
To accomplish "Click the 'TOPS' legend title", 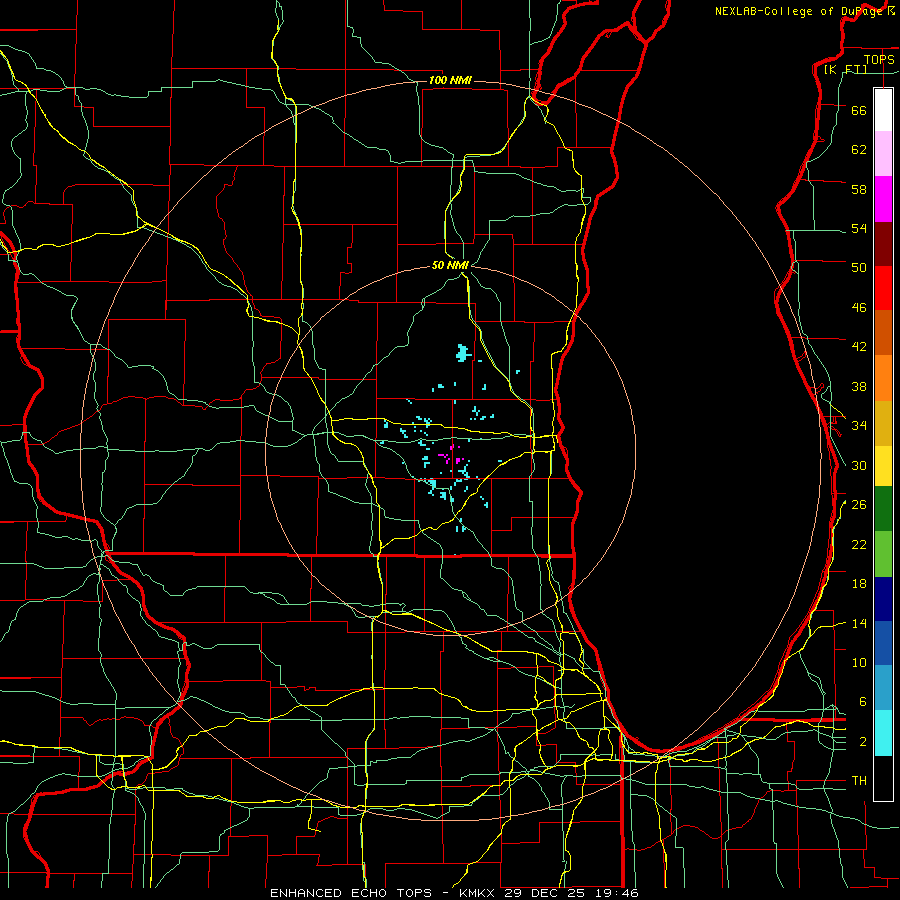I will pos(879,59).
